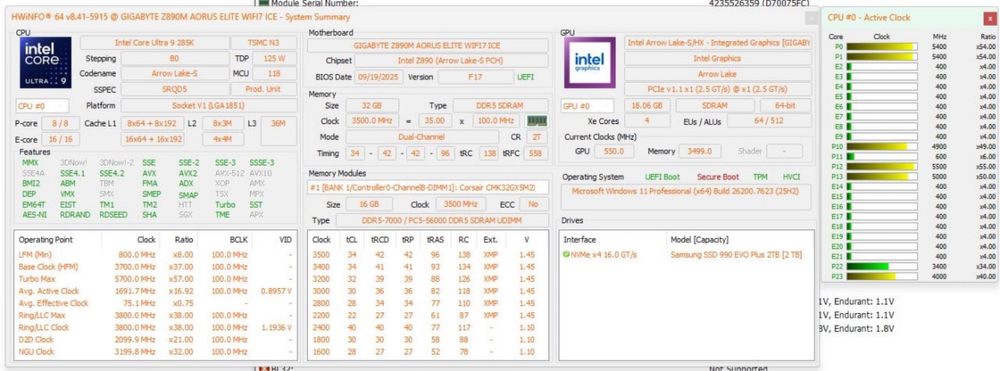
Task: Close the CPU #0 Active Clock window
Action: point(990,18)
